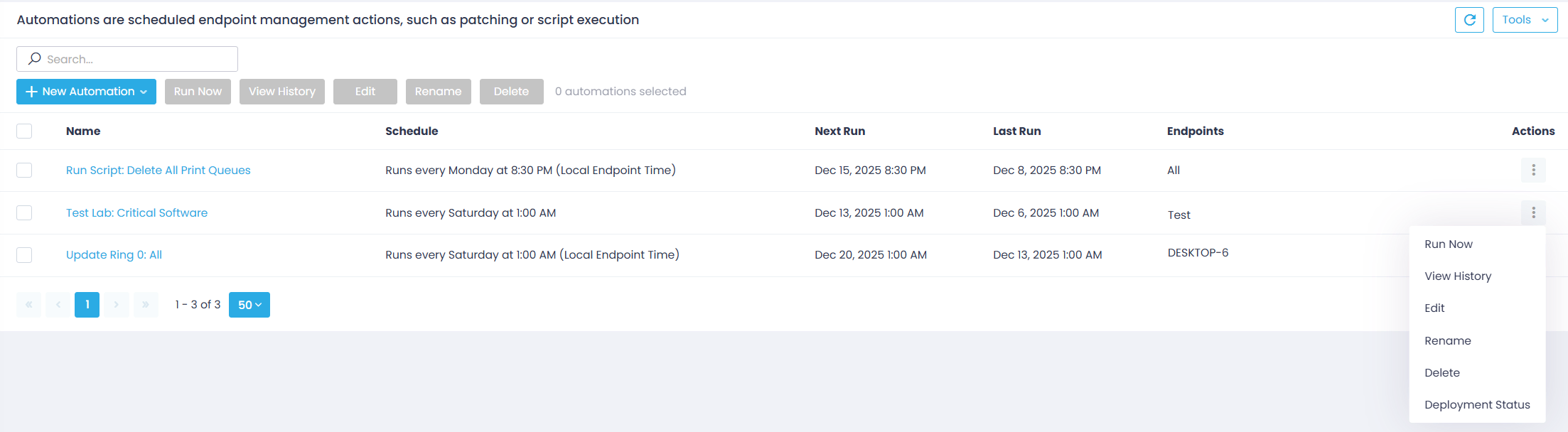This screenshot has height=432, width=1568.
Task: Open the Run Script: Delete All Print Queues link
Action: coord(158,170)
